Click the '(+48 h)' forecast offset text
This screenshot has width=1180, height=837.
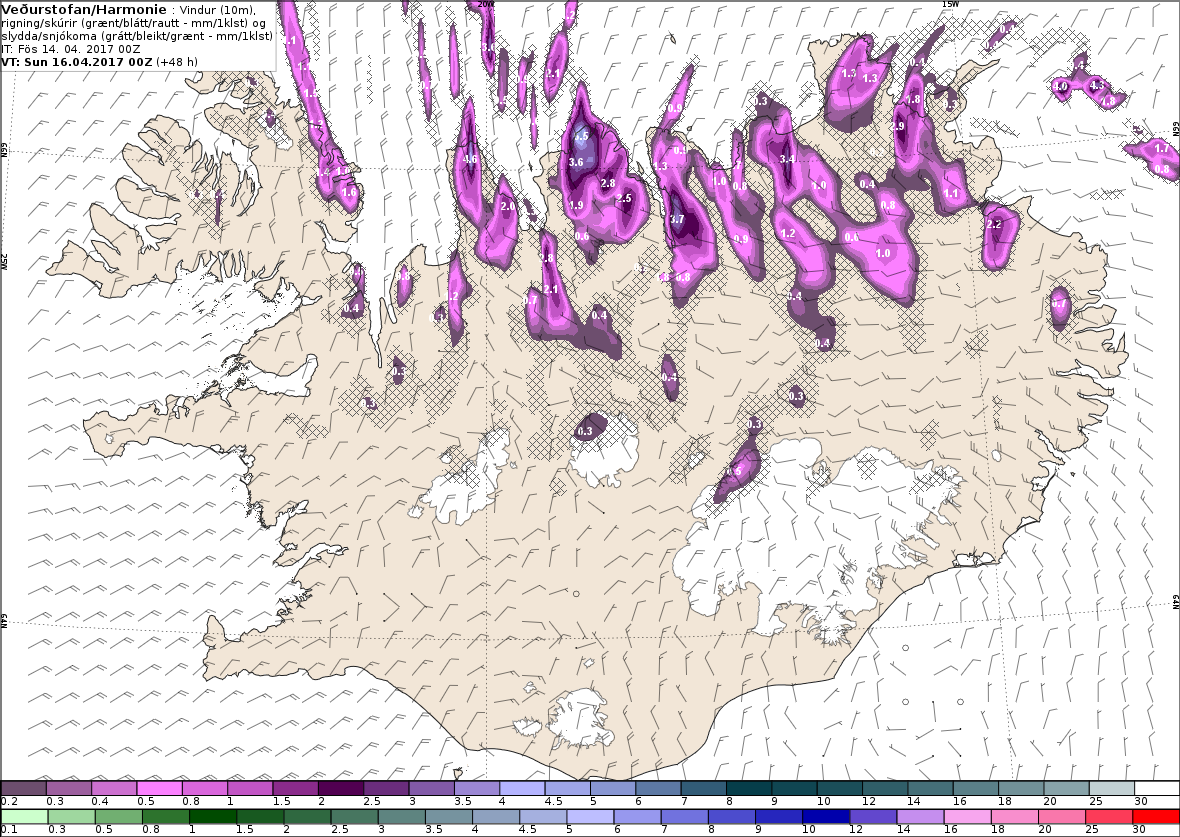coord(177,62)
